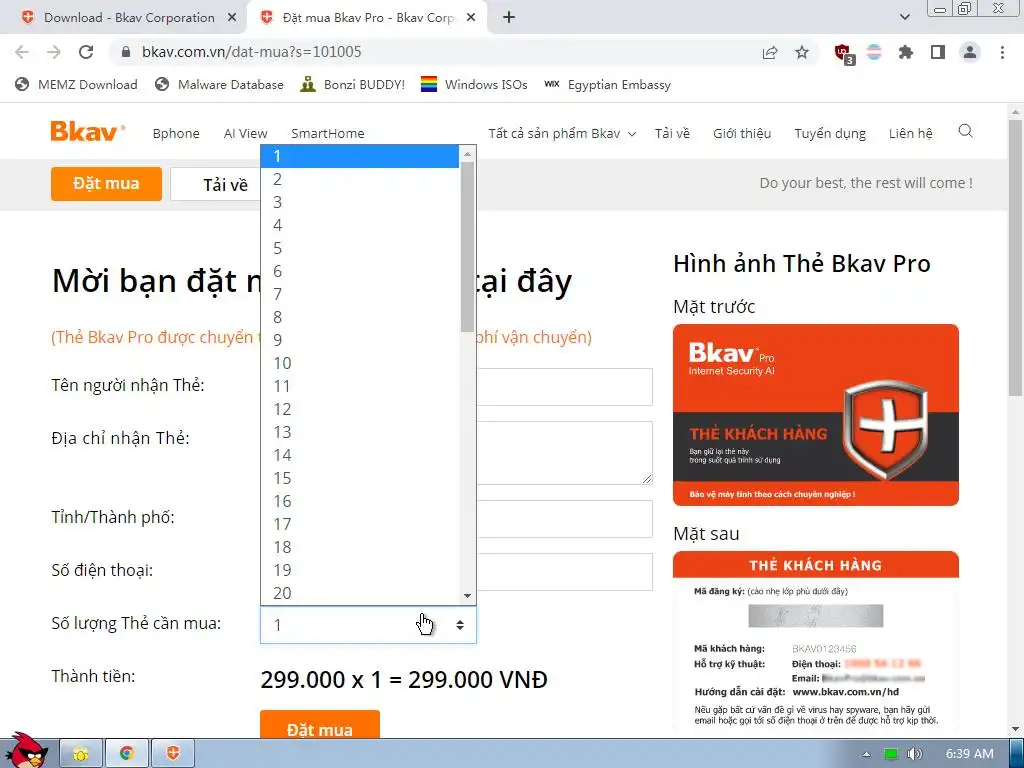1024x768 pixels.
Task: Open the Bkav shield taskbar icon
Action: 173,754
